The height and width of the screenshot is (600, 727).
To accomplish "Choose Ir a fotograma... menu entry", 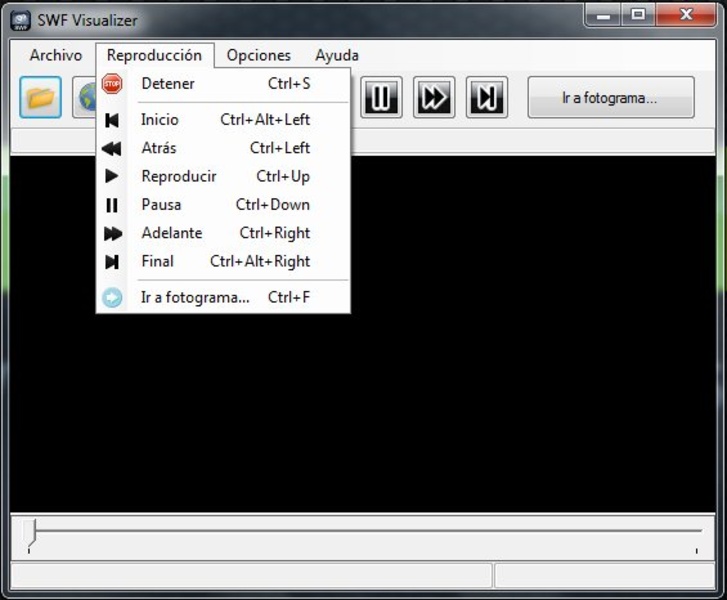I will [x=223, y=297].
